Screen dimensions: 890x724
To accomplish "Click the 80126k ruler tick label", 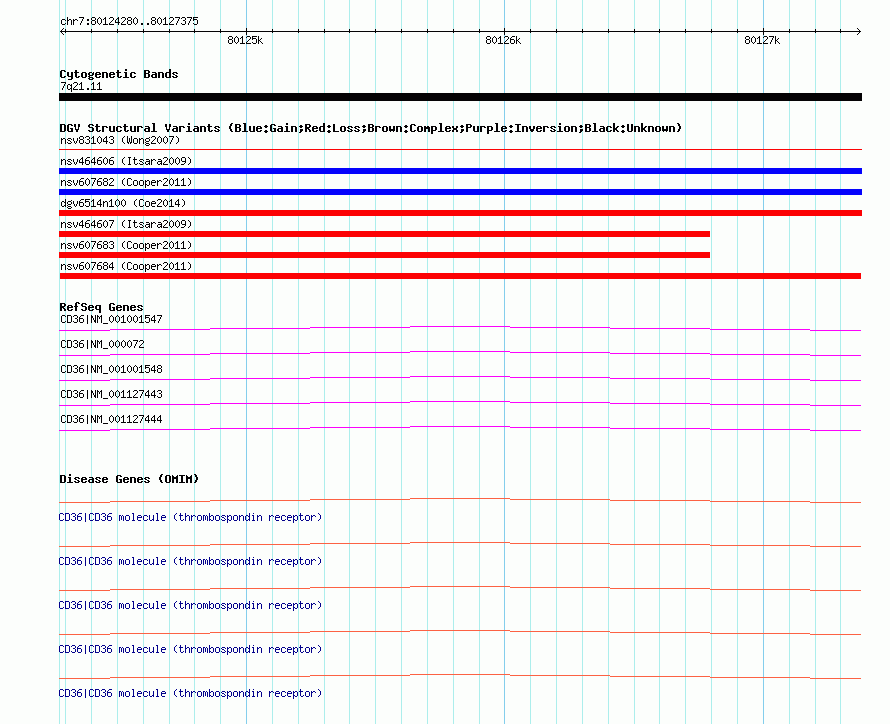I will click(503, 40).
